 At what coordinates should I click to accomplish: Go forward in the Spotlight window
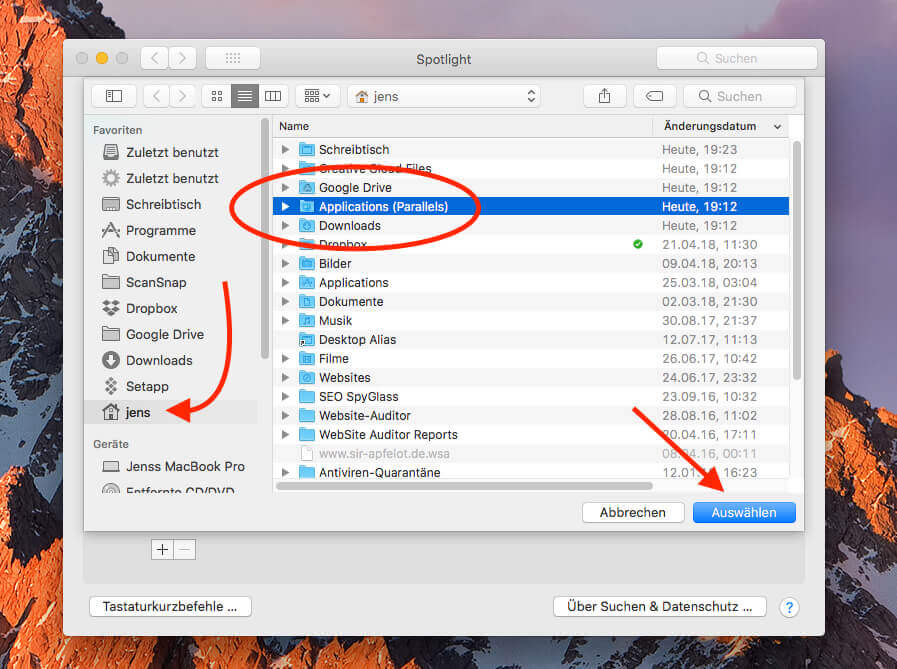click(182, 58)
